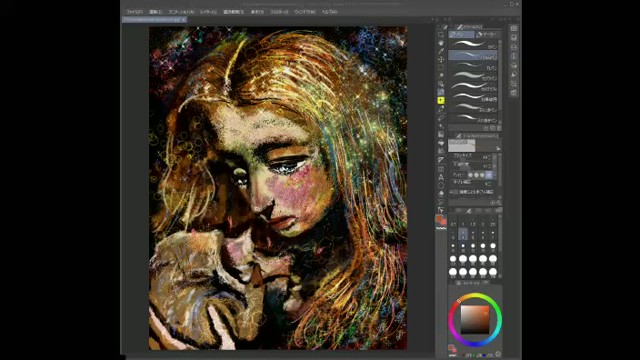The image size is (640, 360).
Task: Select brush size 0.7 preset
Action: coord(453,222)
